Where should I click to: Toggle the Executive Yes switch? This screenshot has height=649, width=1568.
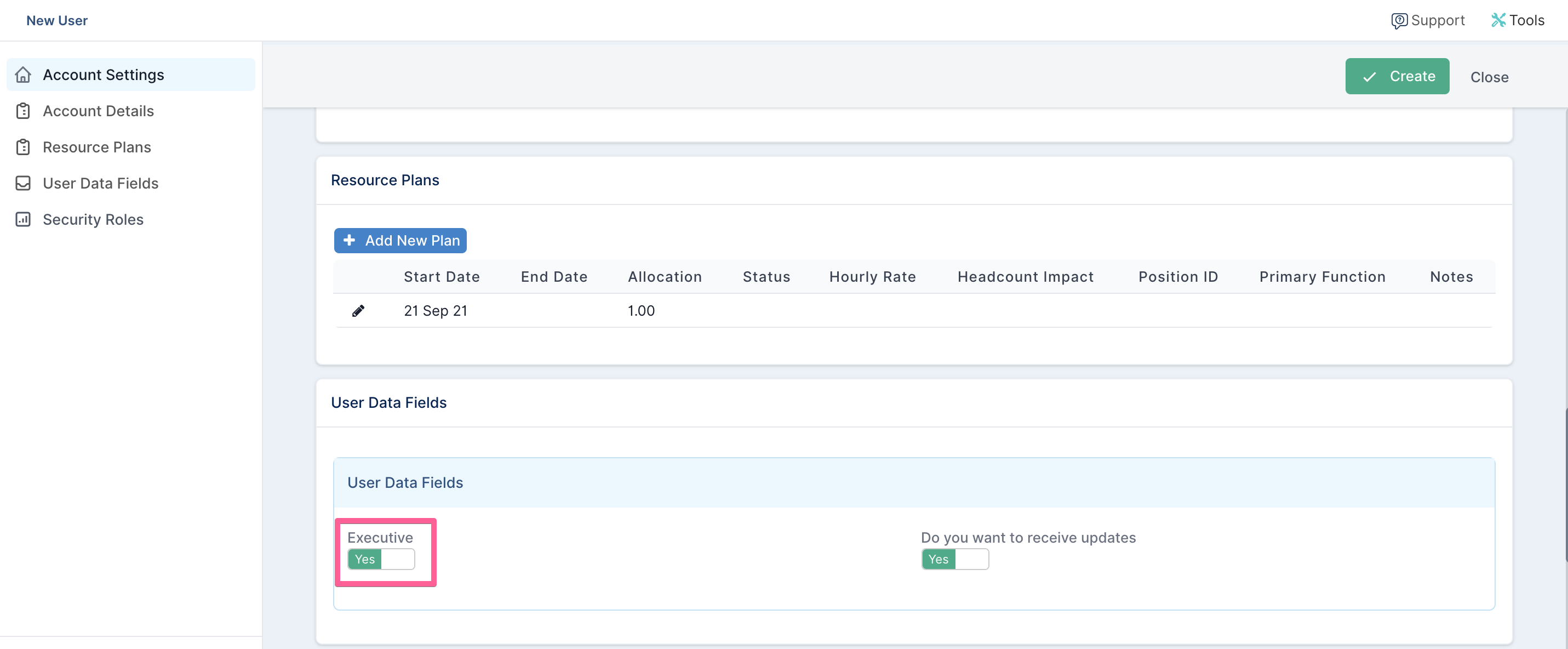click(x=381, y=559)
